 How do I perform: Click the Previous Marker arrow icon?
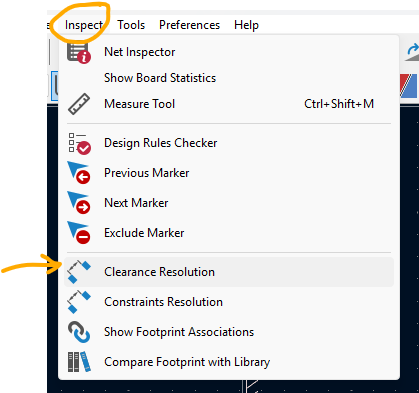(79, 173)
